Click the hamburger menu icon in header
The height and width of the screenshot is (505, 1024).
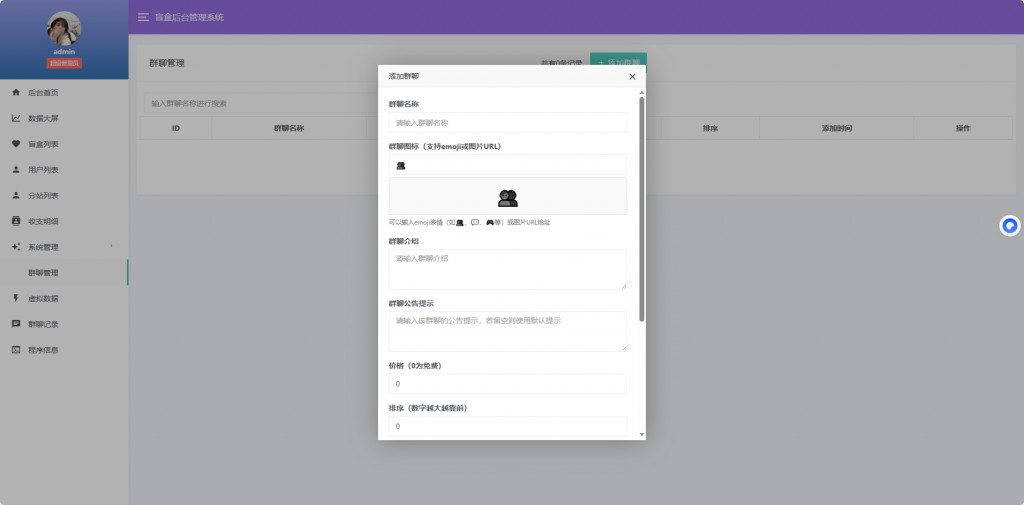coord(143,18)
